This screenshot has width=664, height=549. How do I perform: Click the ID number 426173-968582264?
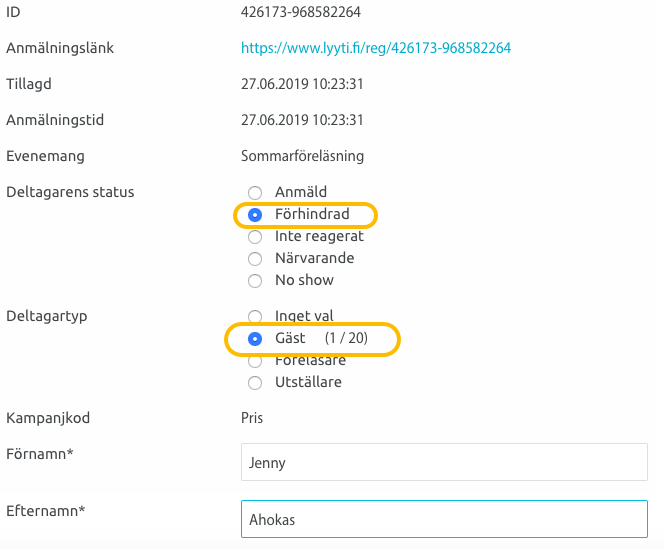[301, 12]
